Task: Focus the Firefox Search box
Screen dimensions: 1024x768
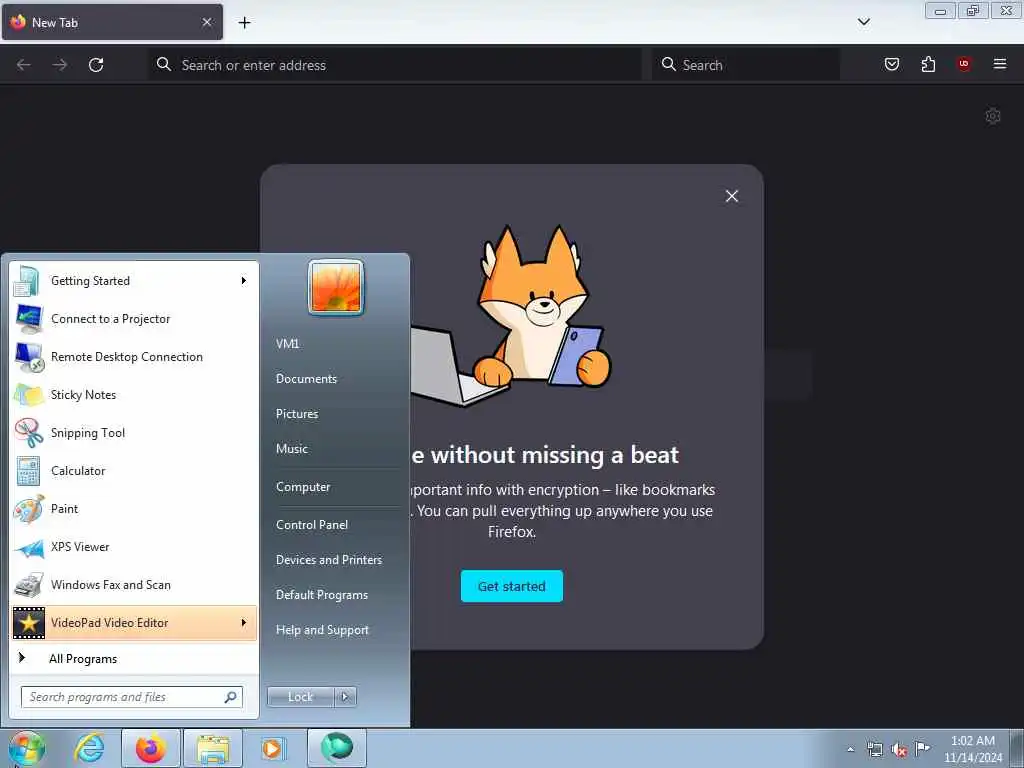Action: 746,65
